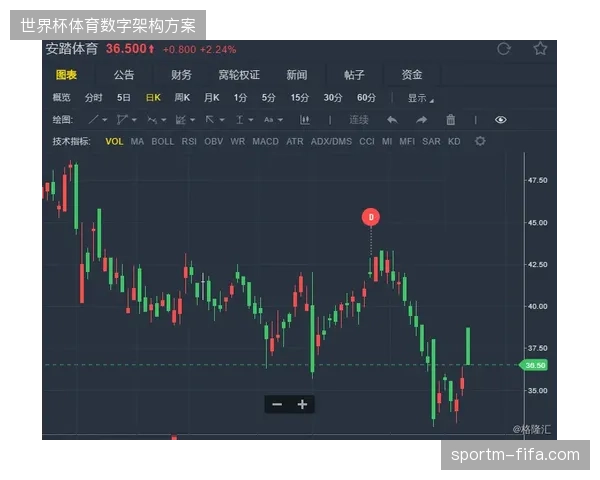Select the 月K chart period
The width and height of the screenshot is (600, 480).
(212, 98)
